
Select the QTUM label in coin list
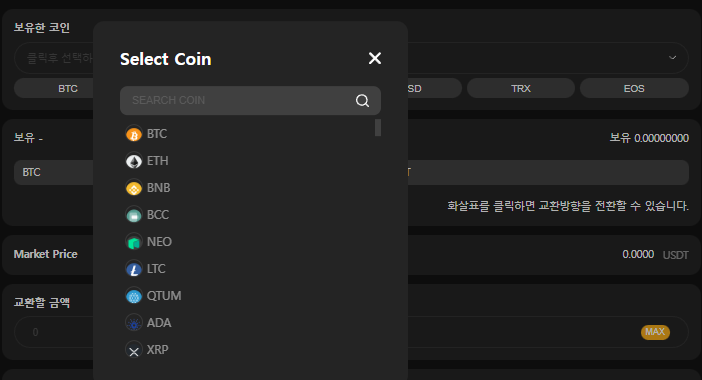(x=164, y=296)
